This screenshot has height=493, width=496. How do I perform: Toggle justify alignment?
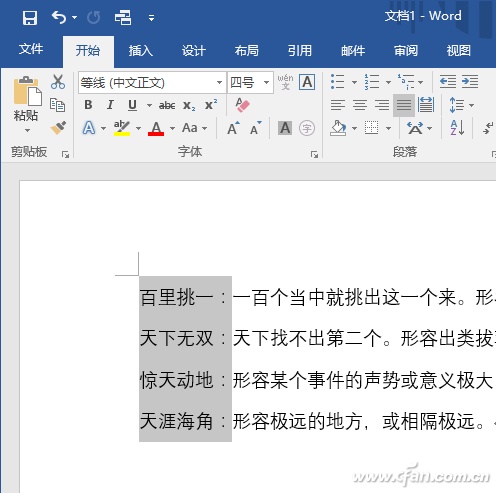[404, 105]
